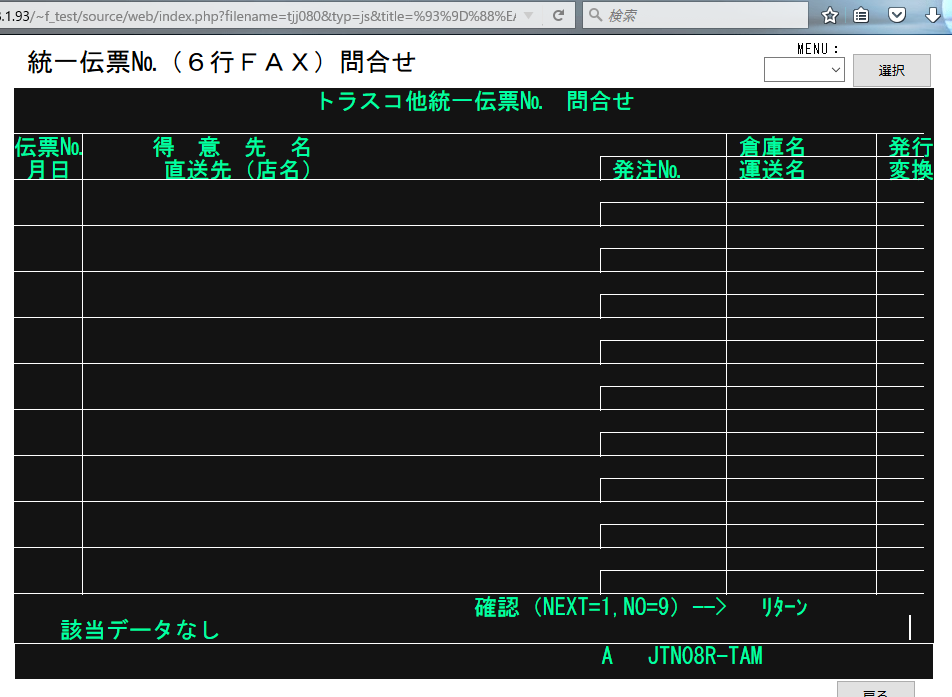Image resolution: width=952 pixels, height=697 pixels.
Task: Click the magnifier icon in the search box
Action: click(595, 16)
